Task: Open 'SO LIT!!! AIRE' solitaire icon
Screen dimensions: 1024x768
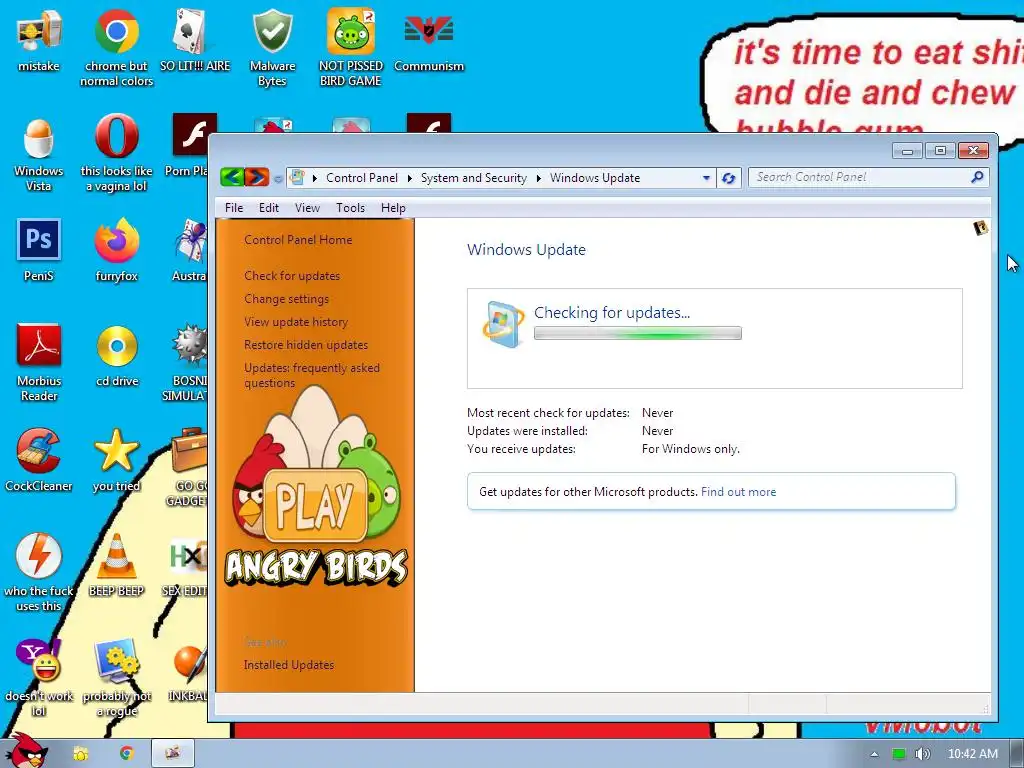Action: point(195,40)
